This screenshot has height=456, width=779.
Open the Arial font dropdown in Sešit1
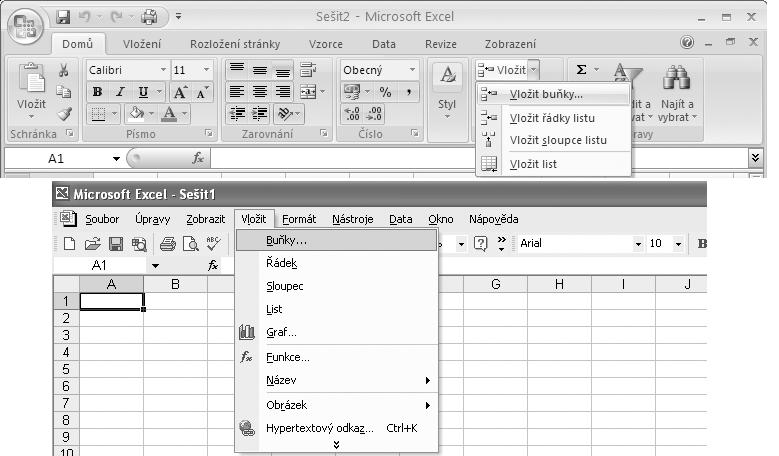tap(638, 243)
